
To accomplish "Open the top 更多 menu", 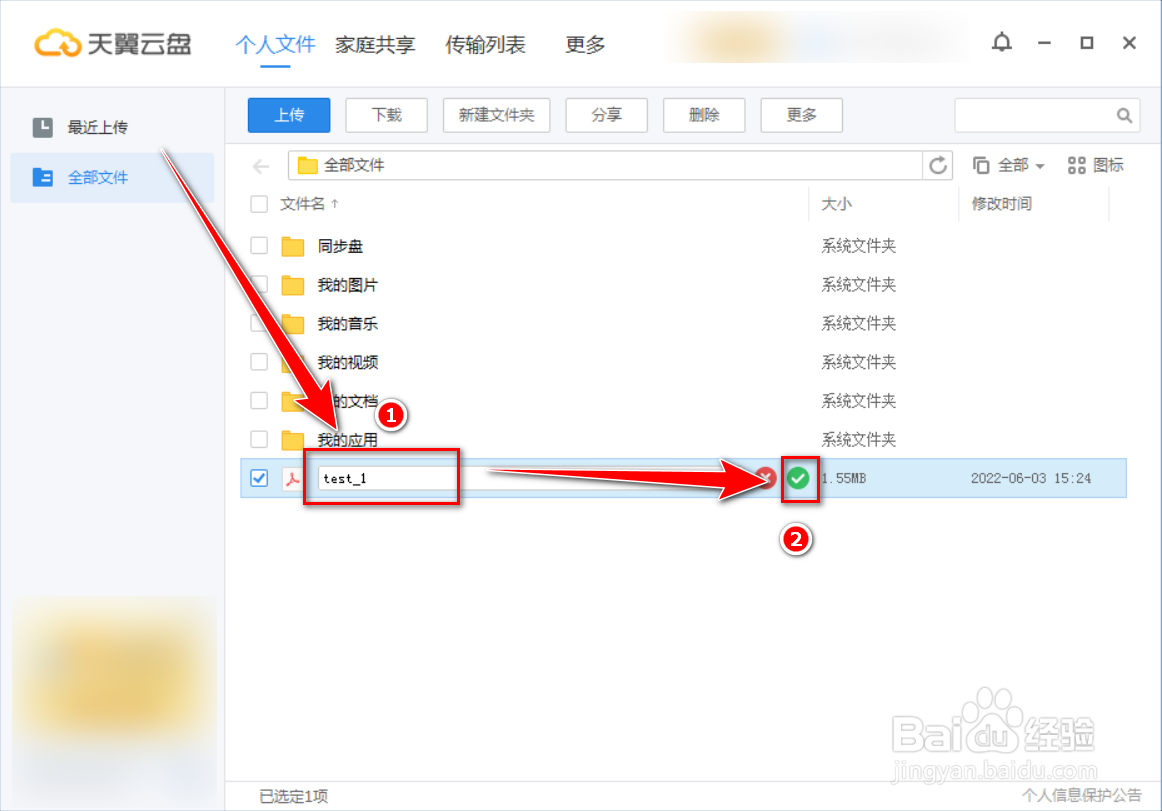I will (x=585, y=44).
